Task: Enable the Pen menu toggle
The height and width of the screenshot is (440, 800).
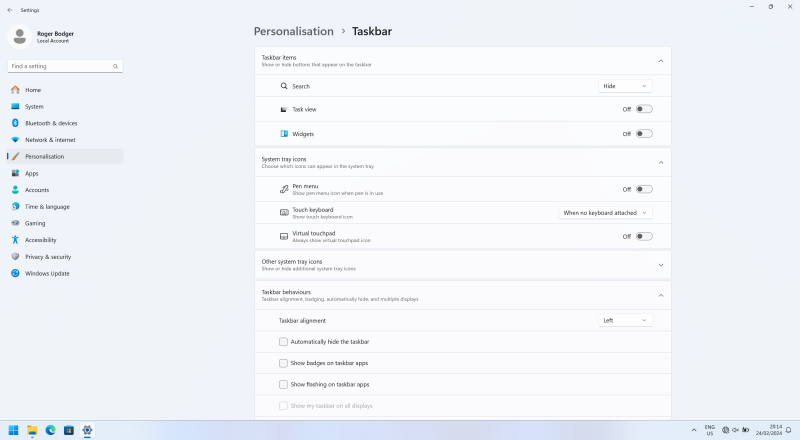Action: [644, 189]
